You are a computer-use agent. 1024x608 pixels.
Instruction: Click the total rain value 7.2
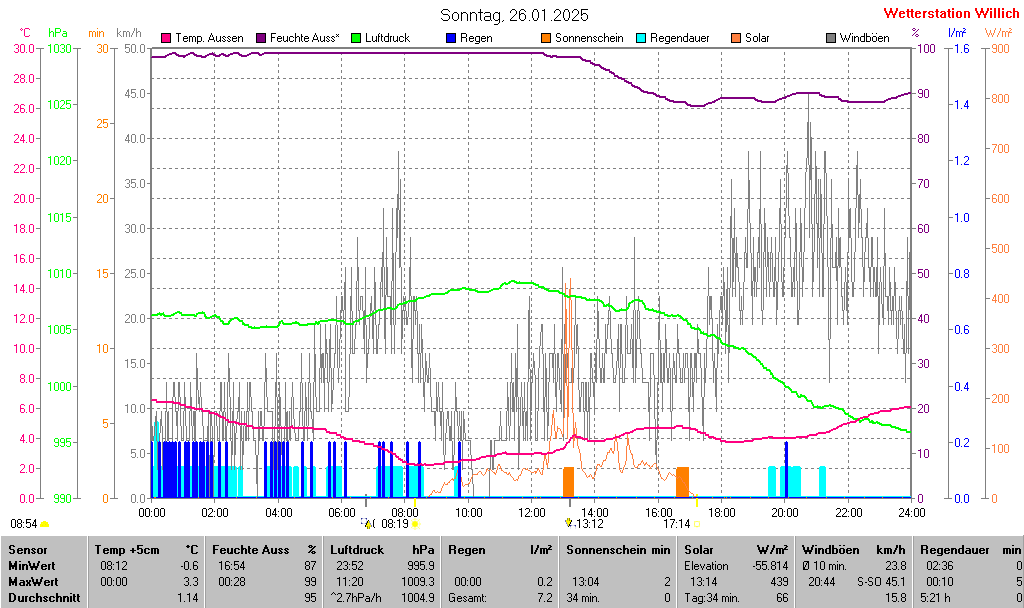[x=545, y=598]
